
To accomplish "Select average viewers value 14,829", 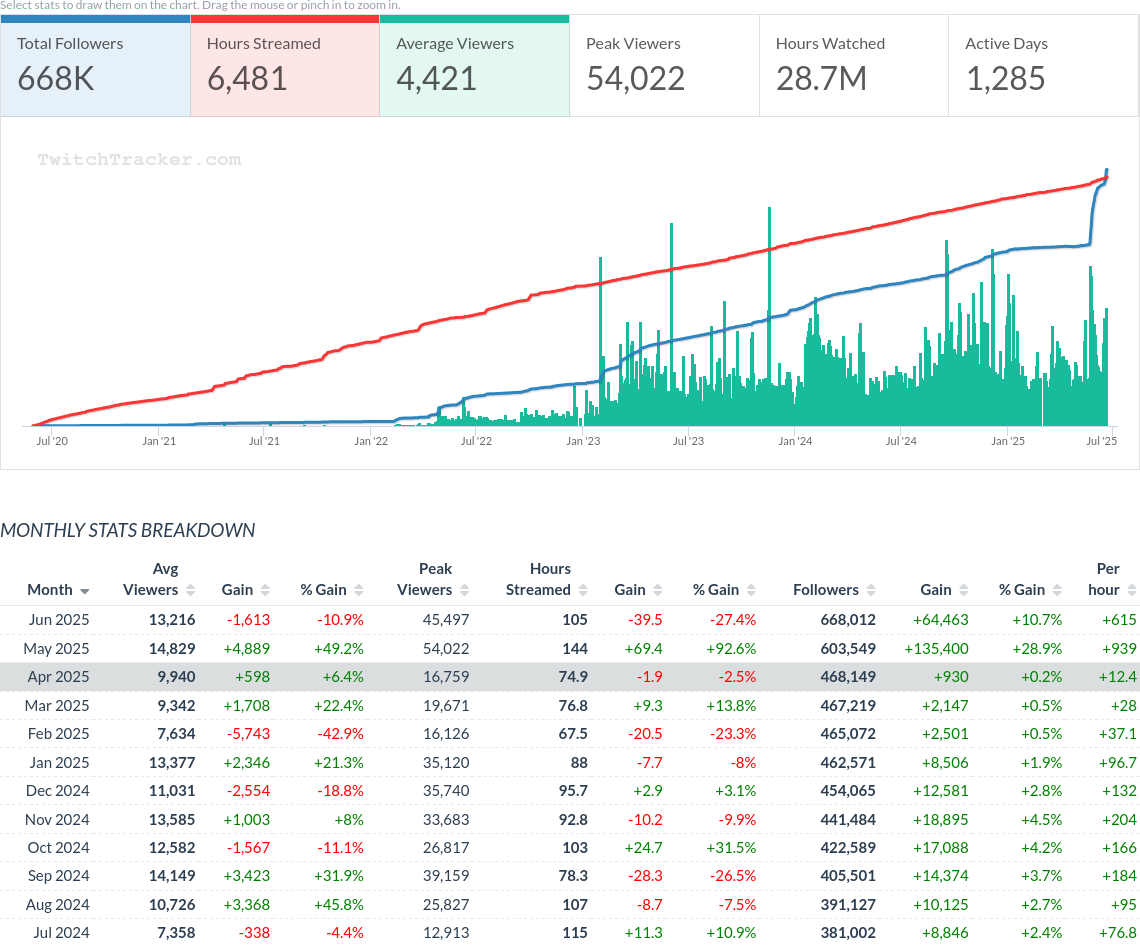I will pyautogui.click(x=172, y=648).
